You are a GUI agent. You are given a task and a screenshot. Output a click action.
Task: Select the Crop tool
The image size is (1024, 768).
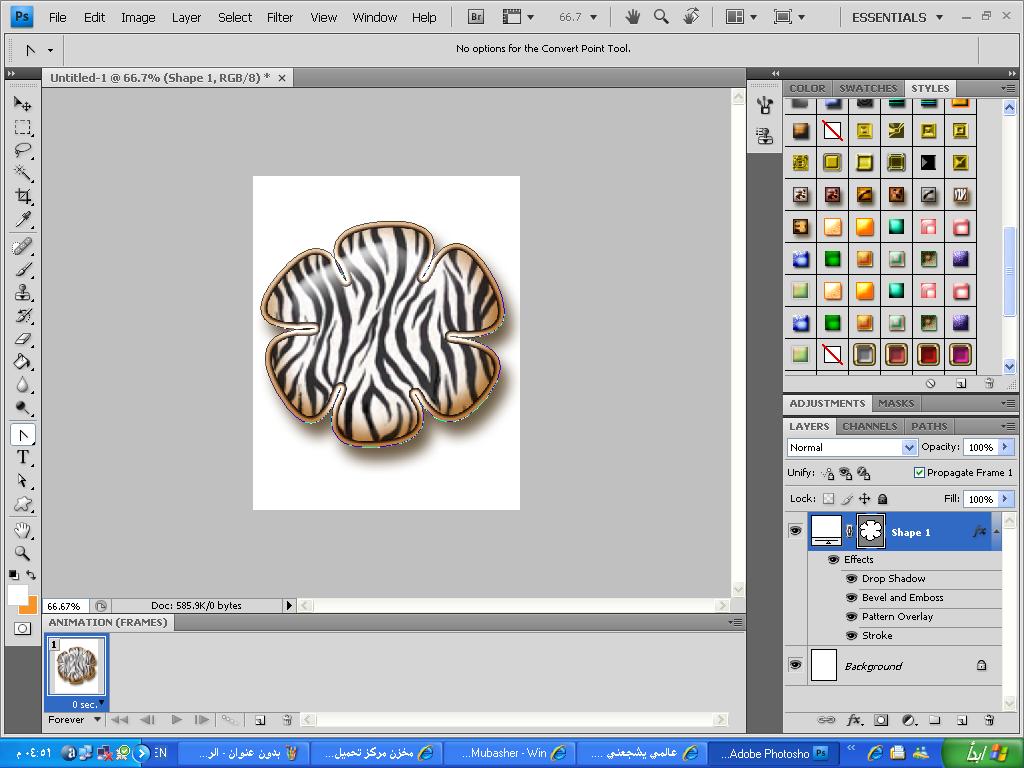point(22,196)
